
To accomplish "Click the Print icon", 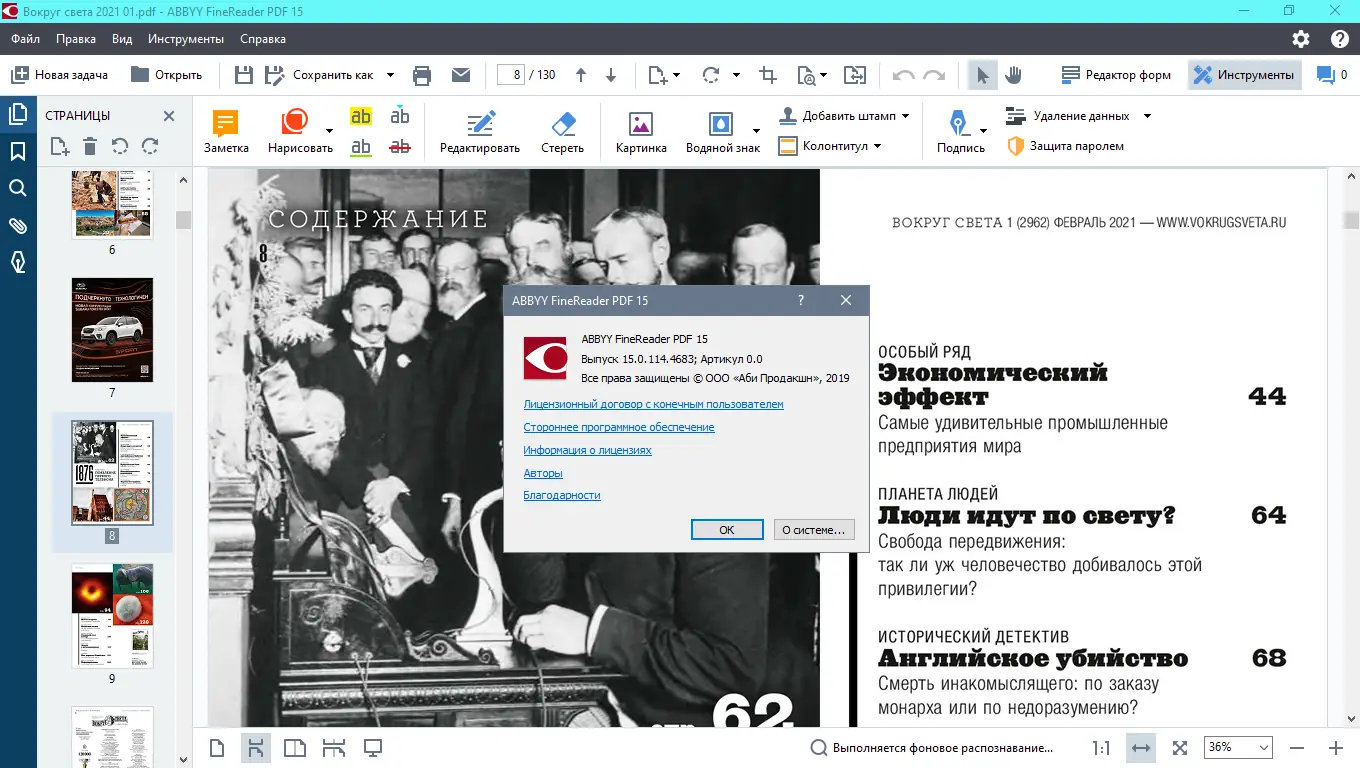I will (x=422, y=75).
